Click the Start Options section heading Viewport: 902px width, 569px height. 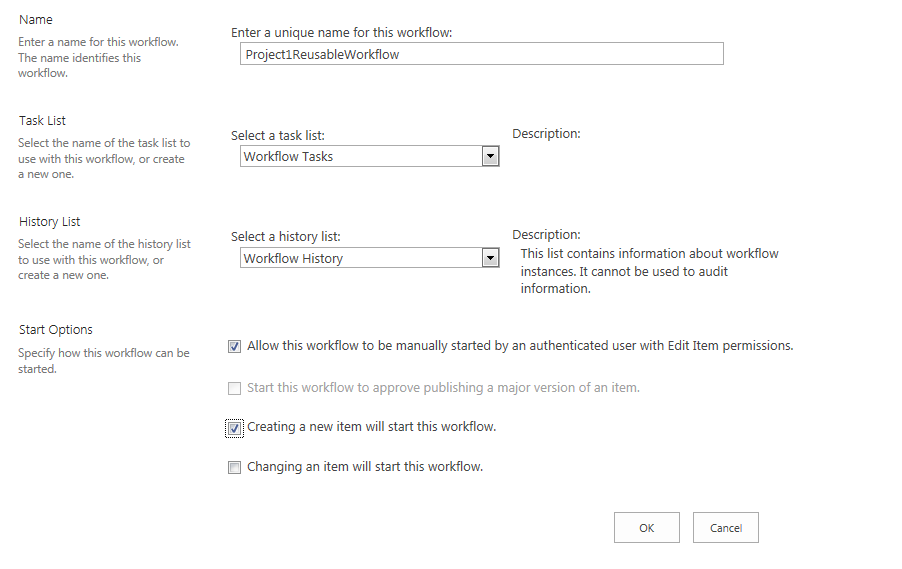pyautogui.click(x=56, y=330)
